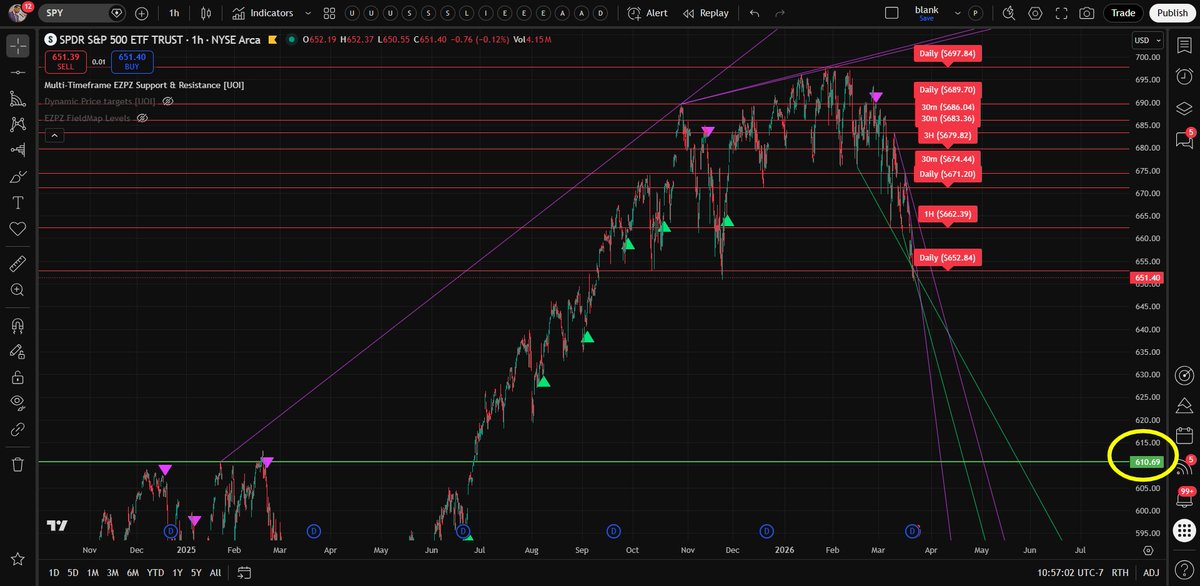
Task: Open the alerts clock panel
Action: coord(1185,77)
